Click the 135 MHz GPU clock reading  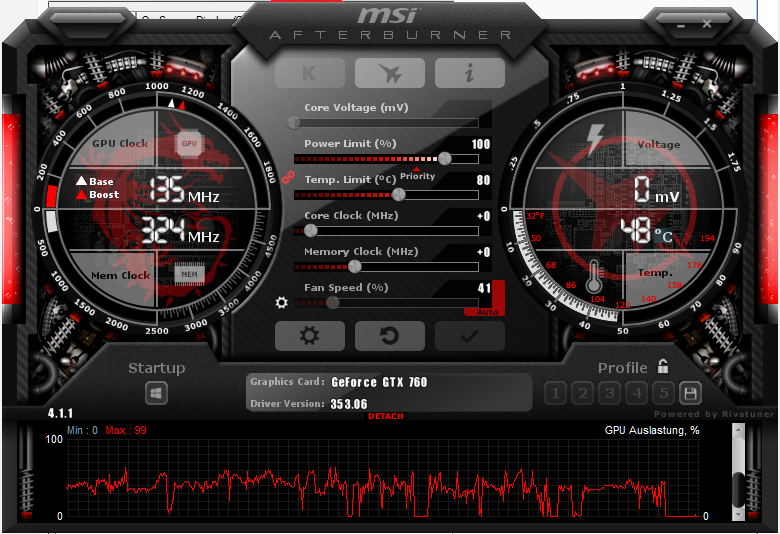[184, 190]
